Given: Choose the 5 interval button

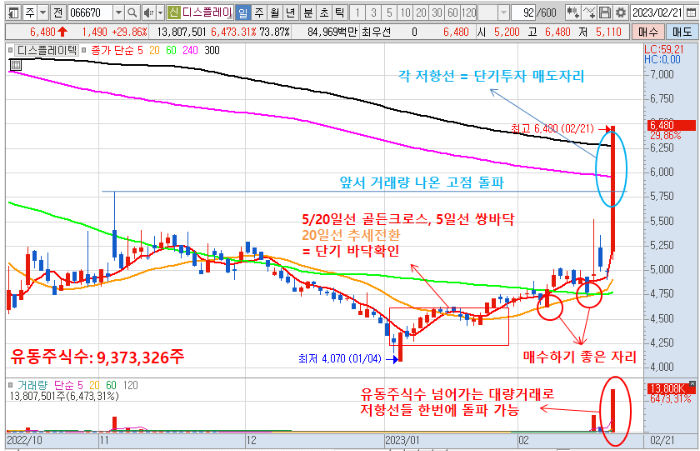Looking at the screenshot, I should tap(389, 13).
